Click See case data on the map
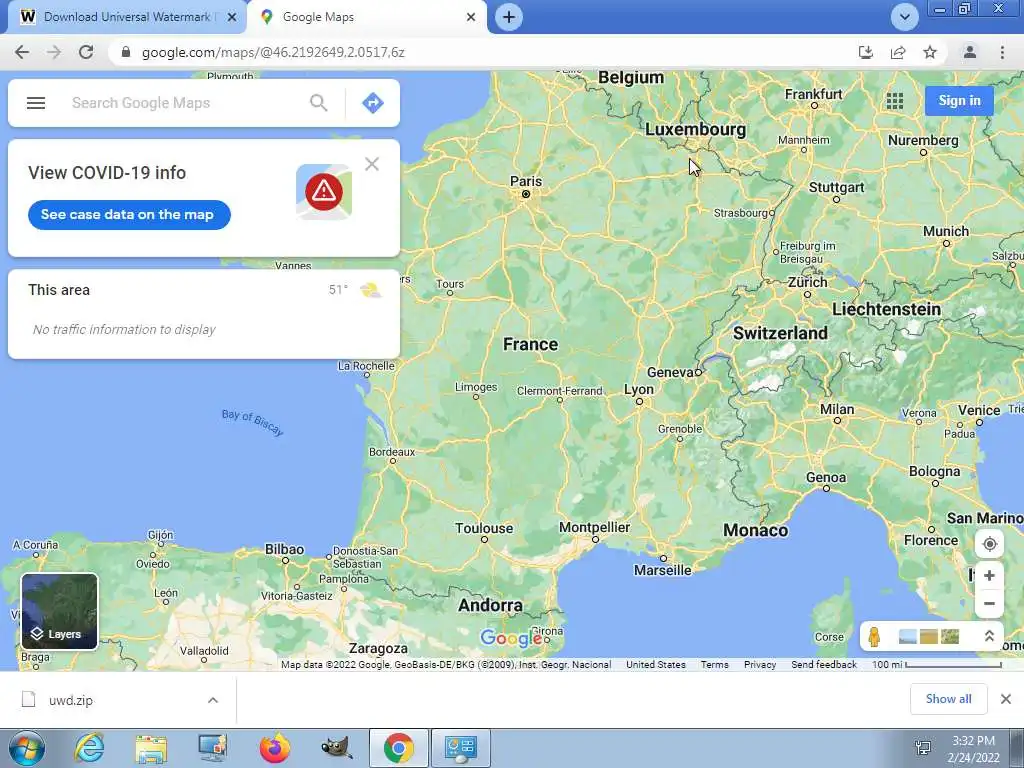This screenshot has width=1024, height=768. (129, 215)
